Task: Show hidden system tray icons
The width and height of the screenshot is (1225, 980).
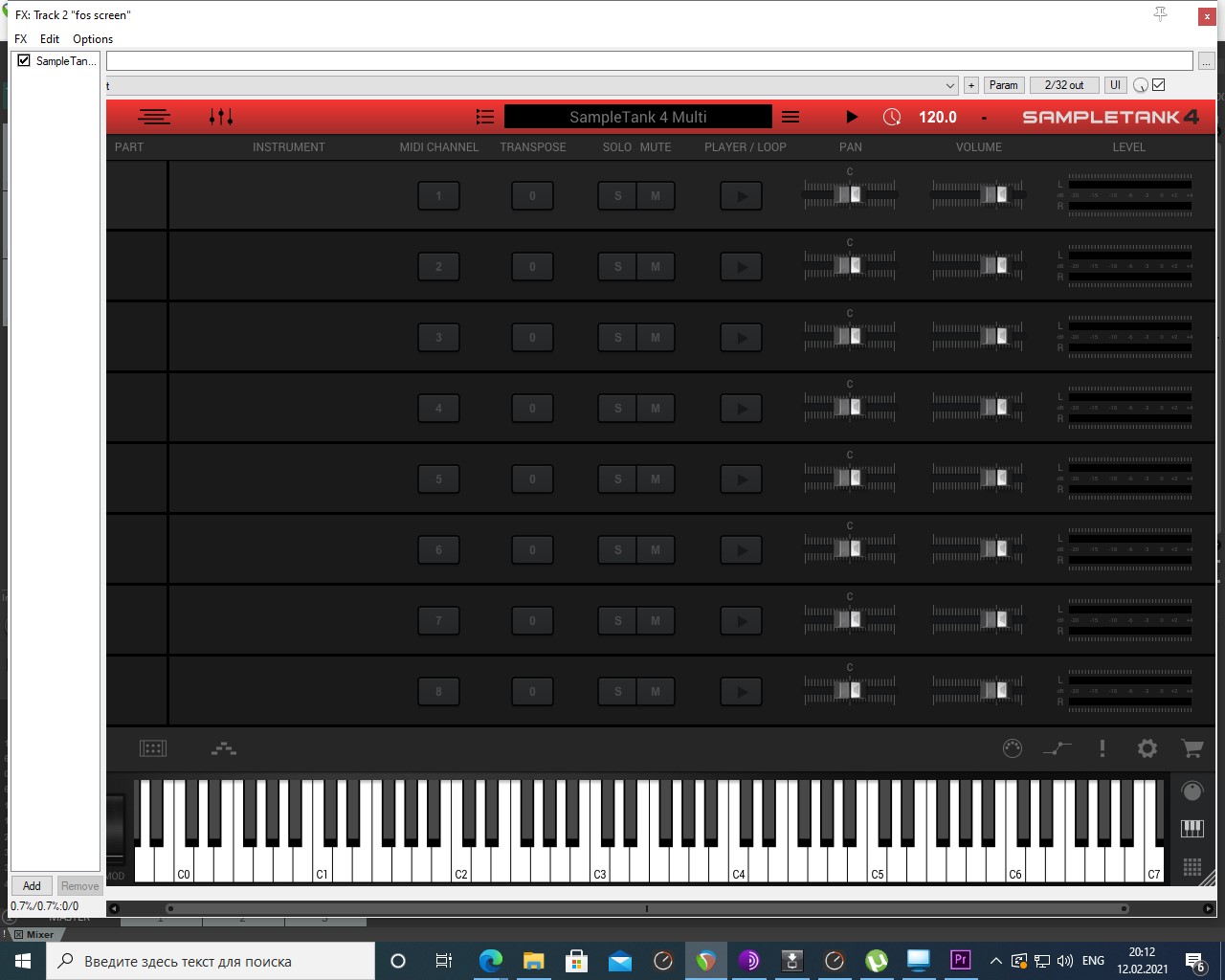Action: pyautogui.click(x=995, y=961)
